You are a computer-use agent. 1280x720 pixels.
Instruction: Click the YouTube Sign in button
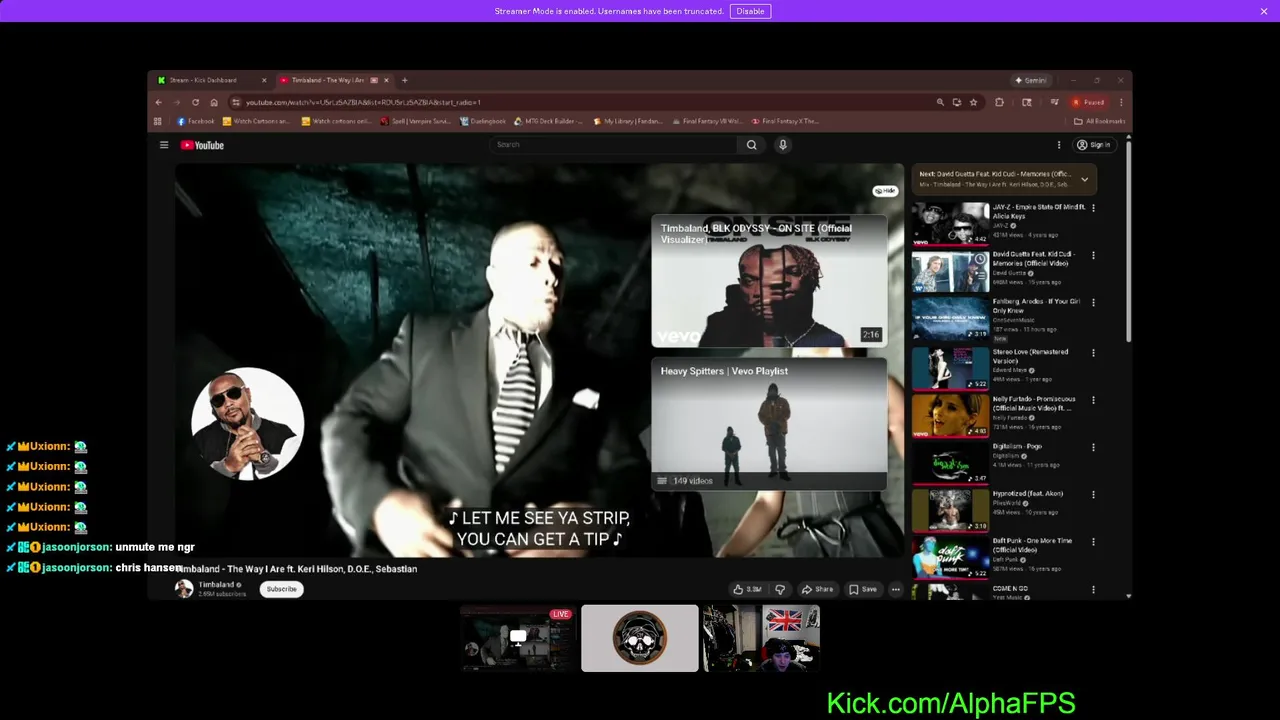pos(1093,145)
